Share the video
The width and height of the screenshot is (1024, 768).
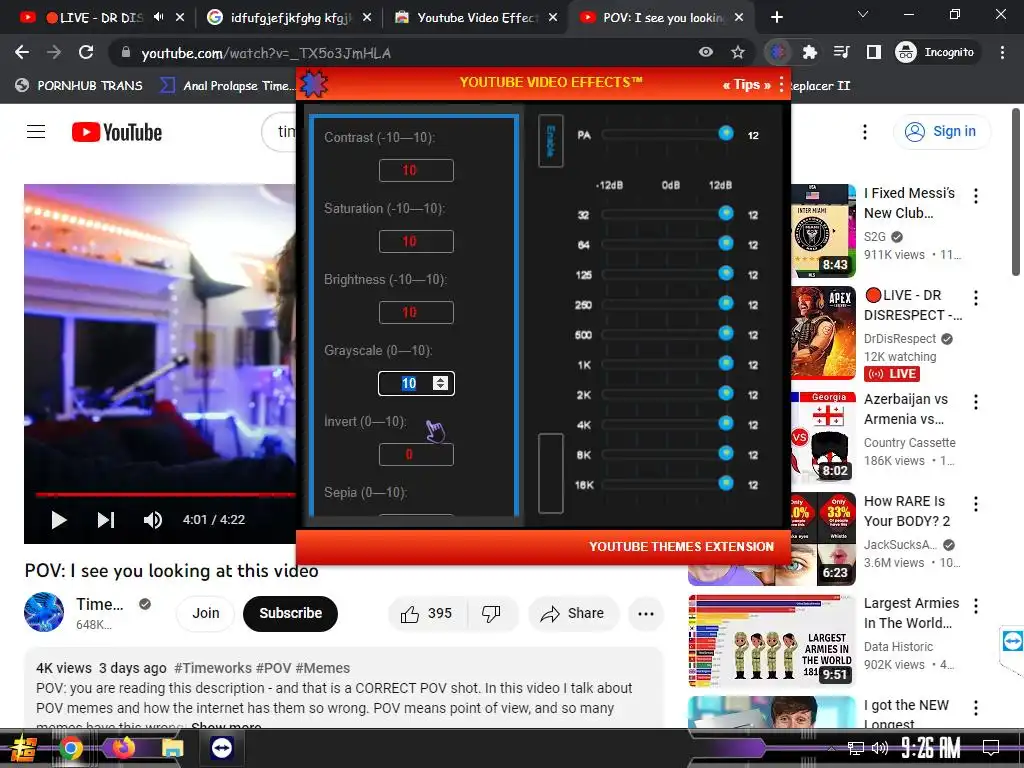click(573, 613)
